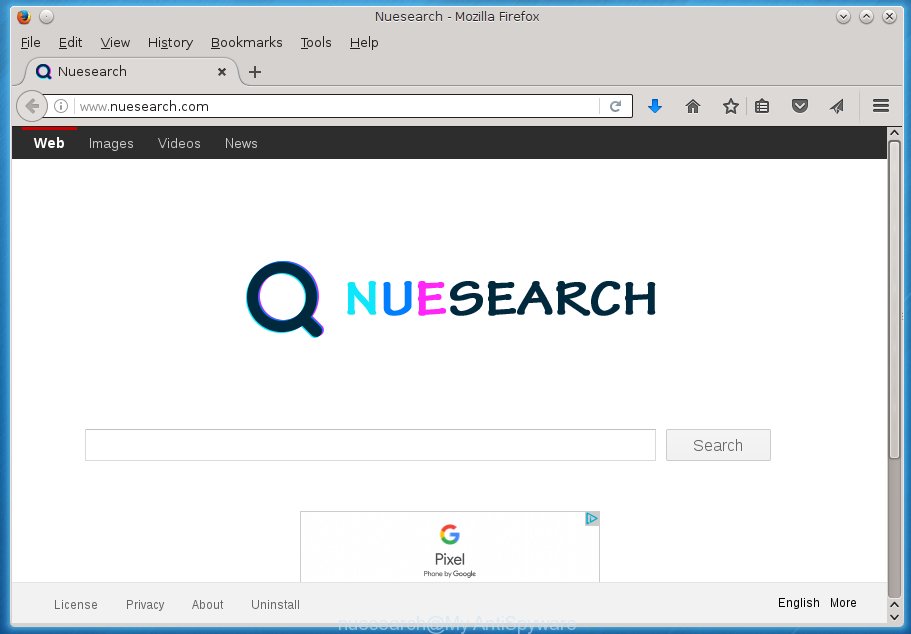This screenshot has width=911, height=634.
Task: Click the AdChoices icon on the ad
Action: tap(591, 518)
